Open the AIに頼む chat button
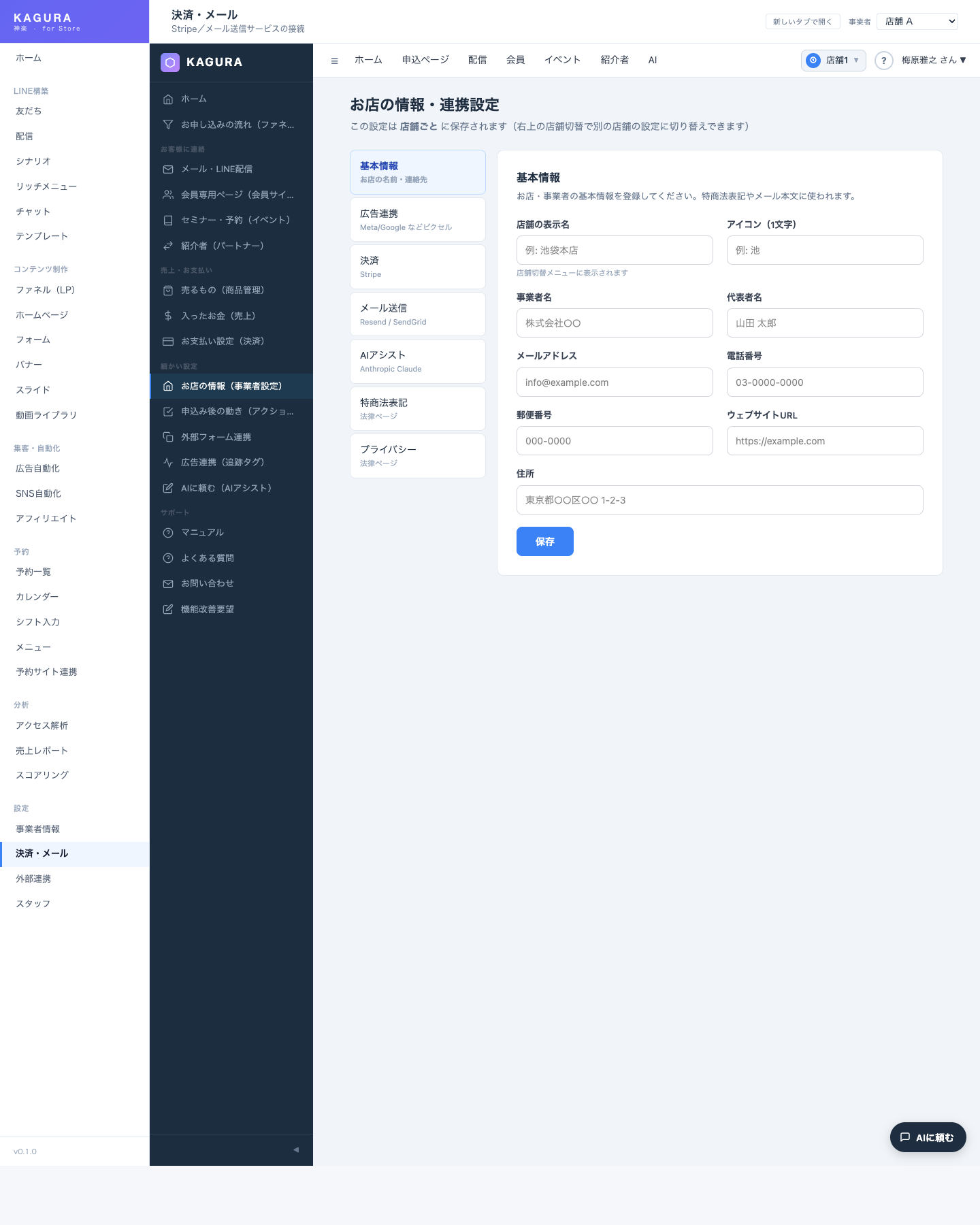Screen dimensions: 980x1225 pyautogui.click(x=928, y=1137)
